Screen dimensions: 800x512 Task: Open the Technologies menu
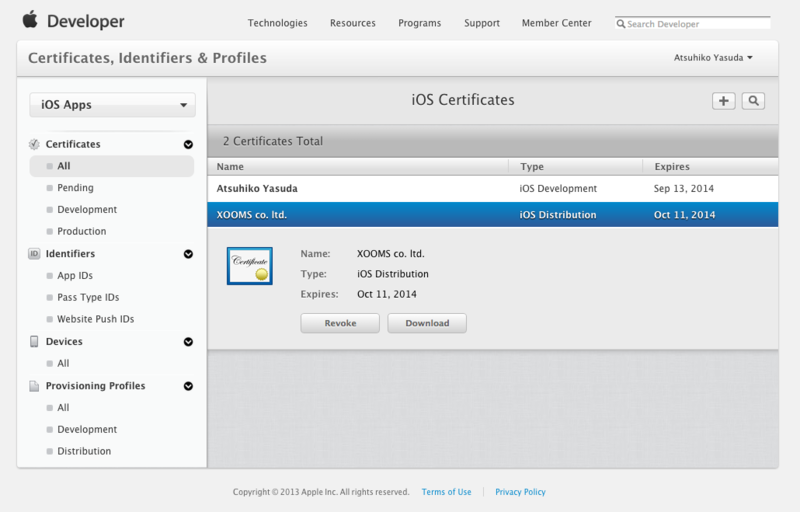click(x=278, y=23)
